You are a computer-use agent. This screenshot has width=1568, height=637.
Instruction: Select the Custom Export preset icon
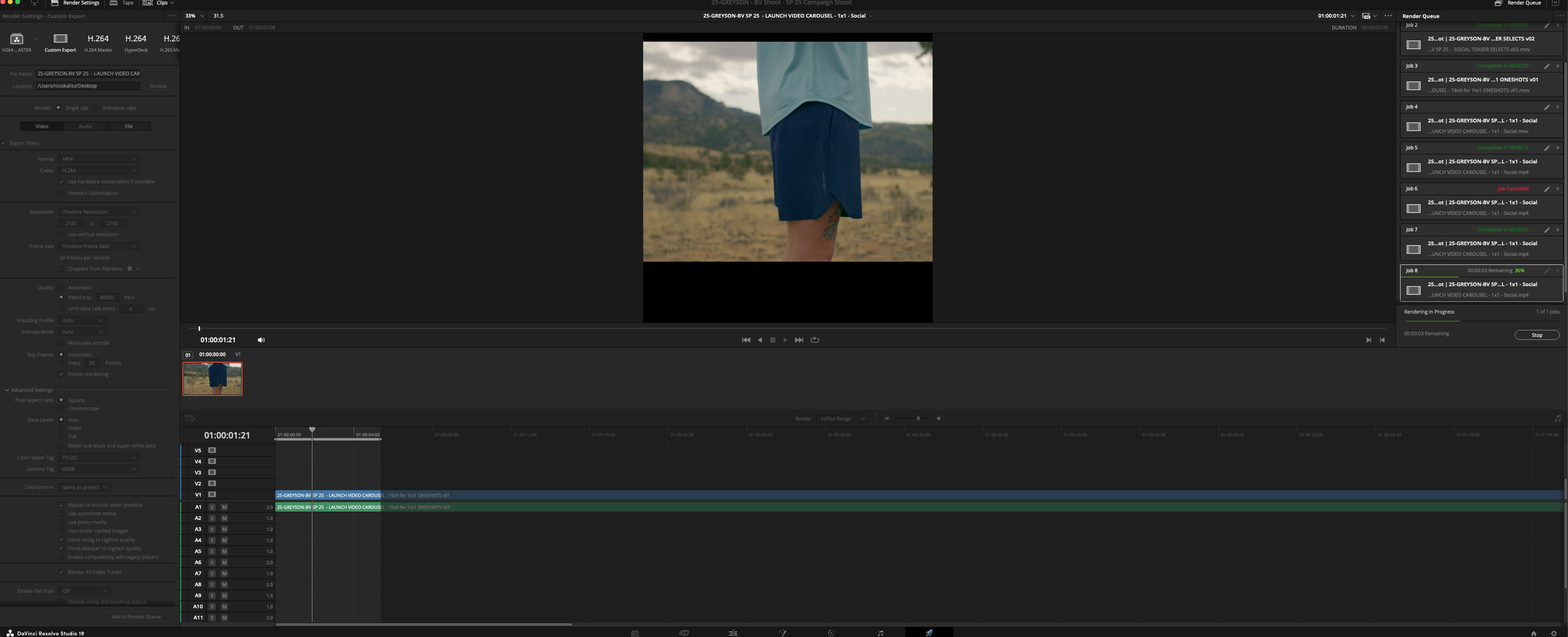60,39
